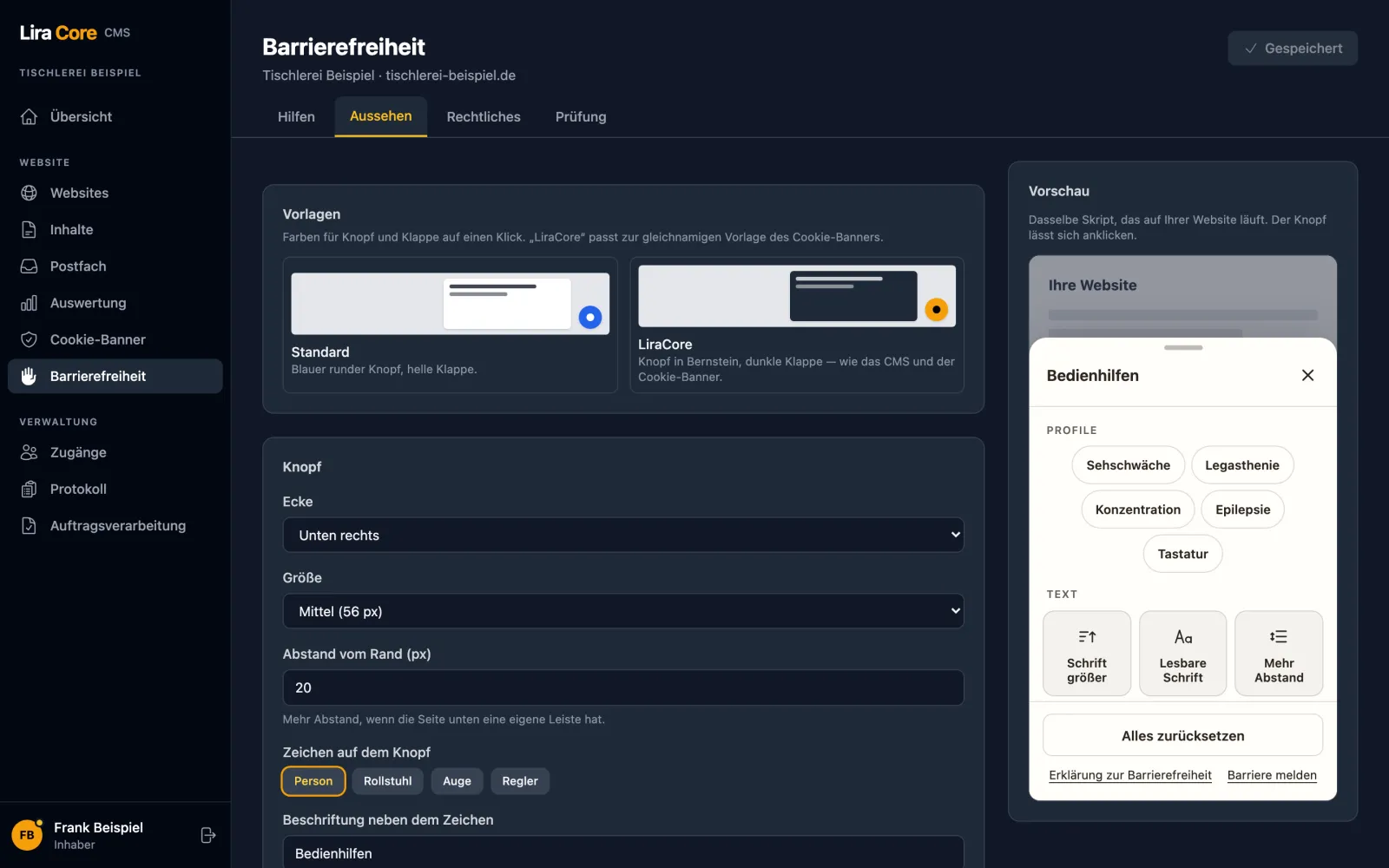Toggle the Konzentration profile chip
Image resolution: width=1389 pixels, height=868 pixels.
click(x=1137, y=510)
